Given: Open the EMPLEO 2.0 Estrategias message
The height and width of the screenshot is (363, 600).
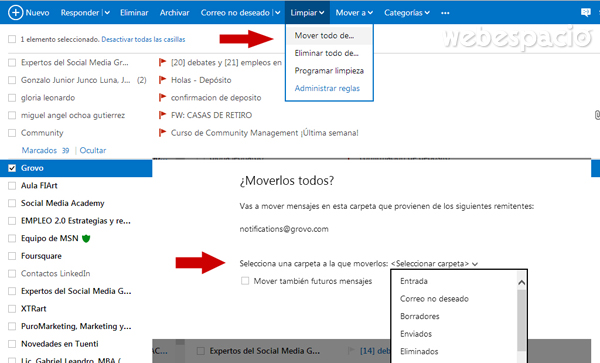Looking at the screenshot, I should coord(76,221).
